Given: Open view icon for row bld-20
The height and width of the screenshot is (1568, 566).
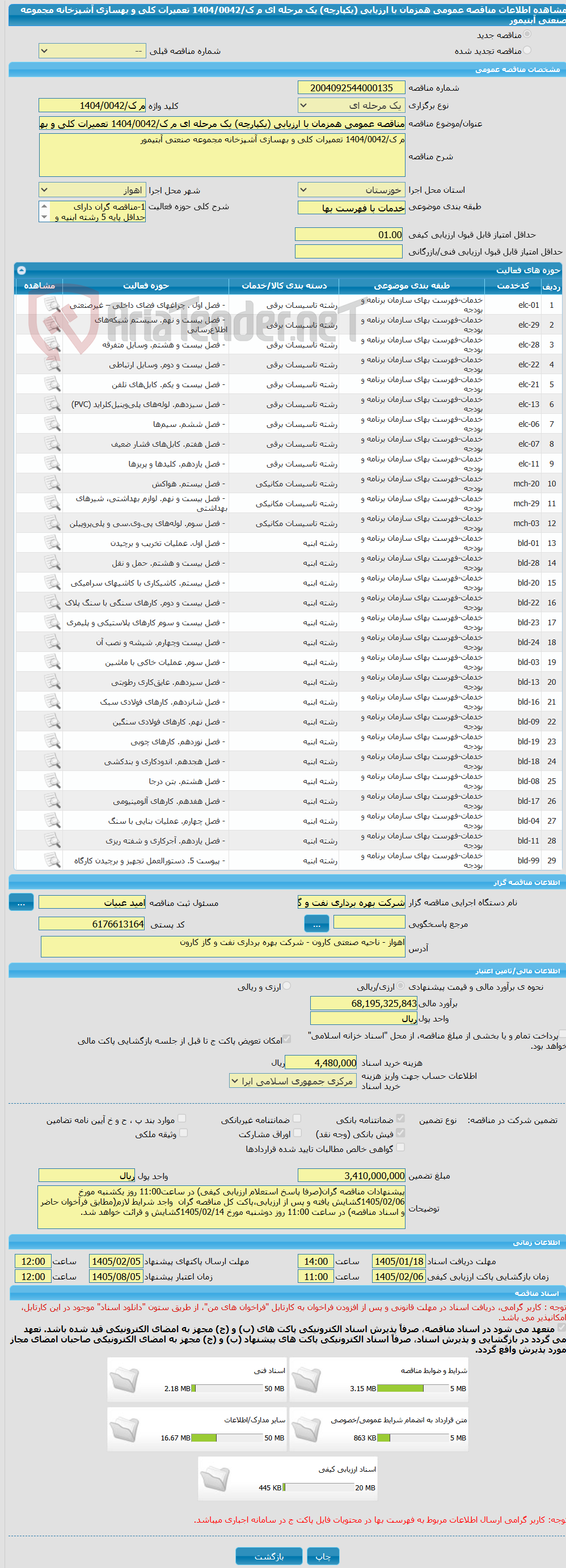Looking at the screenshot, I should pyautogui.click(x=52, y=583).
